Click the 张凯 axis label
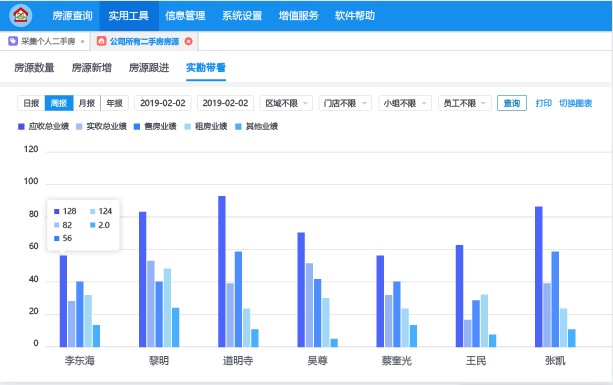 [x=555, y=360]
